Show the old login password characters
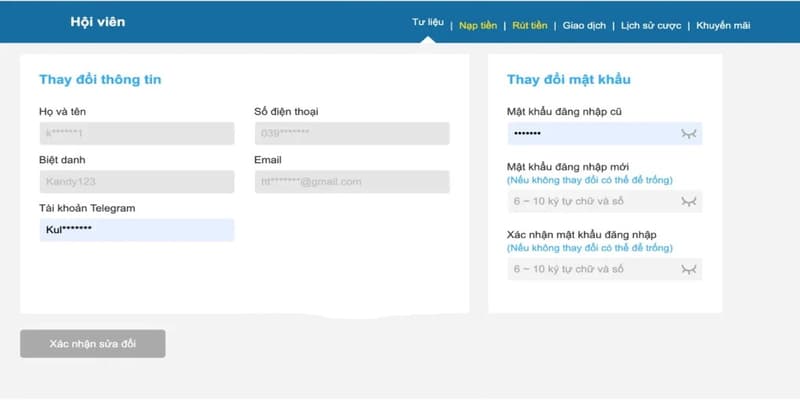 pos(688,134)
